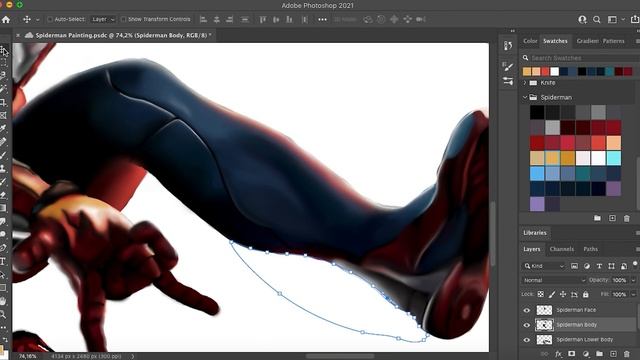
Task: Open the Libraries panel tab
Action: tap(535, 233)
